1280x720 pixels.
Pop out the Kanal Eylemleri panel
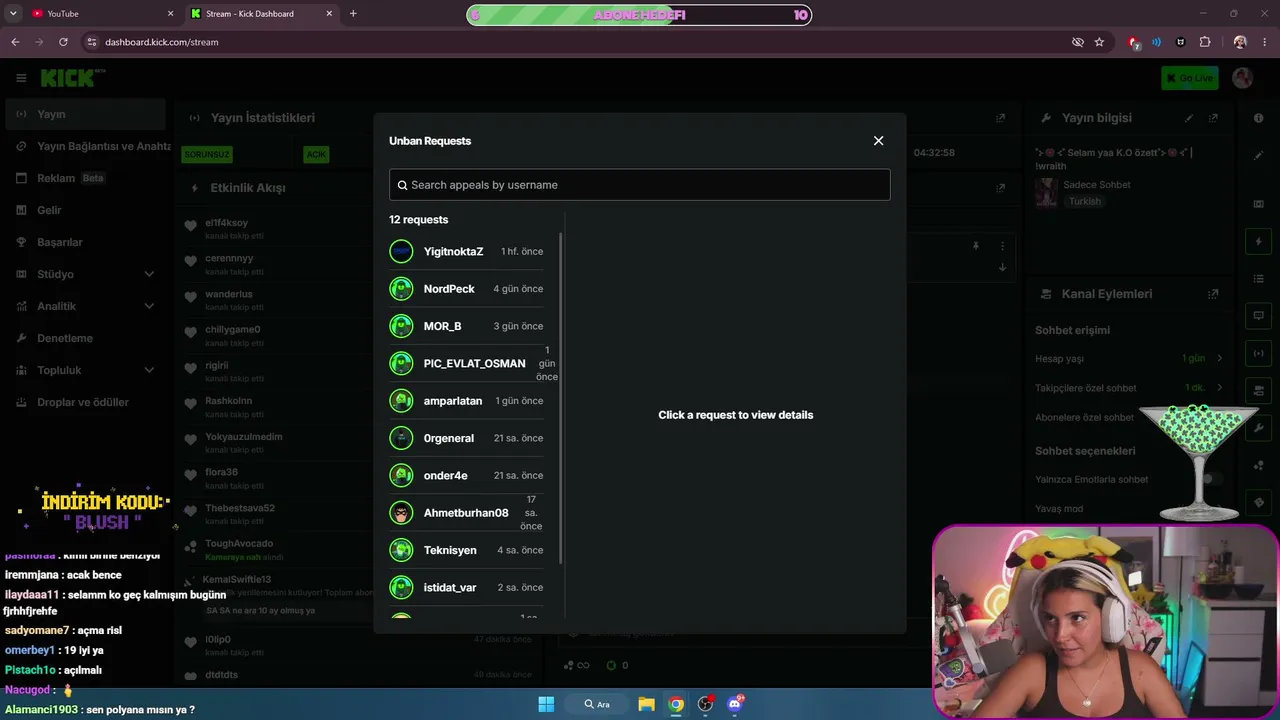click(x=1213, y=294)
